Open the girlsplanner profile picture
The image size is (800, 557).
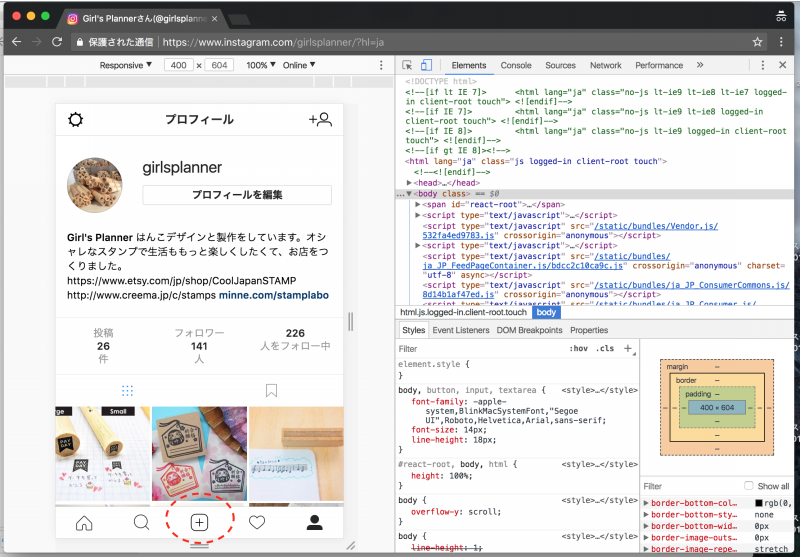tap(95, 185)
